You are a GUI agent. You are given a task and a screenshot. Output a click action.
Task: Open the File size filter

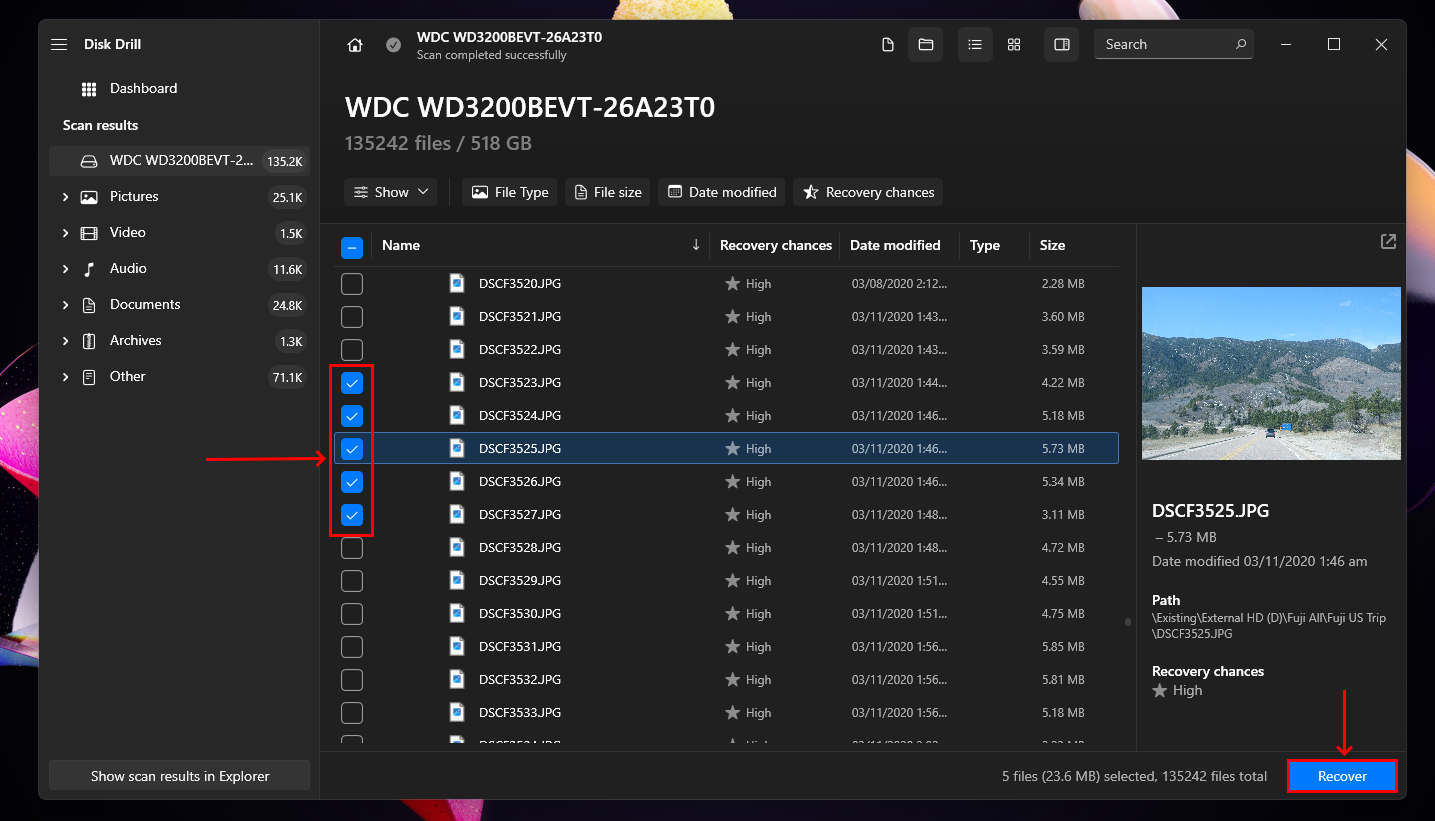coord(608,192)
